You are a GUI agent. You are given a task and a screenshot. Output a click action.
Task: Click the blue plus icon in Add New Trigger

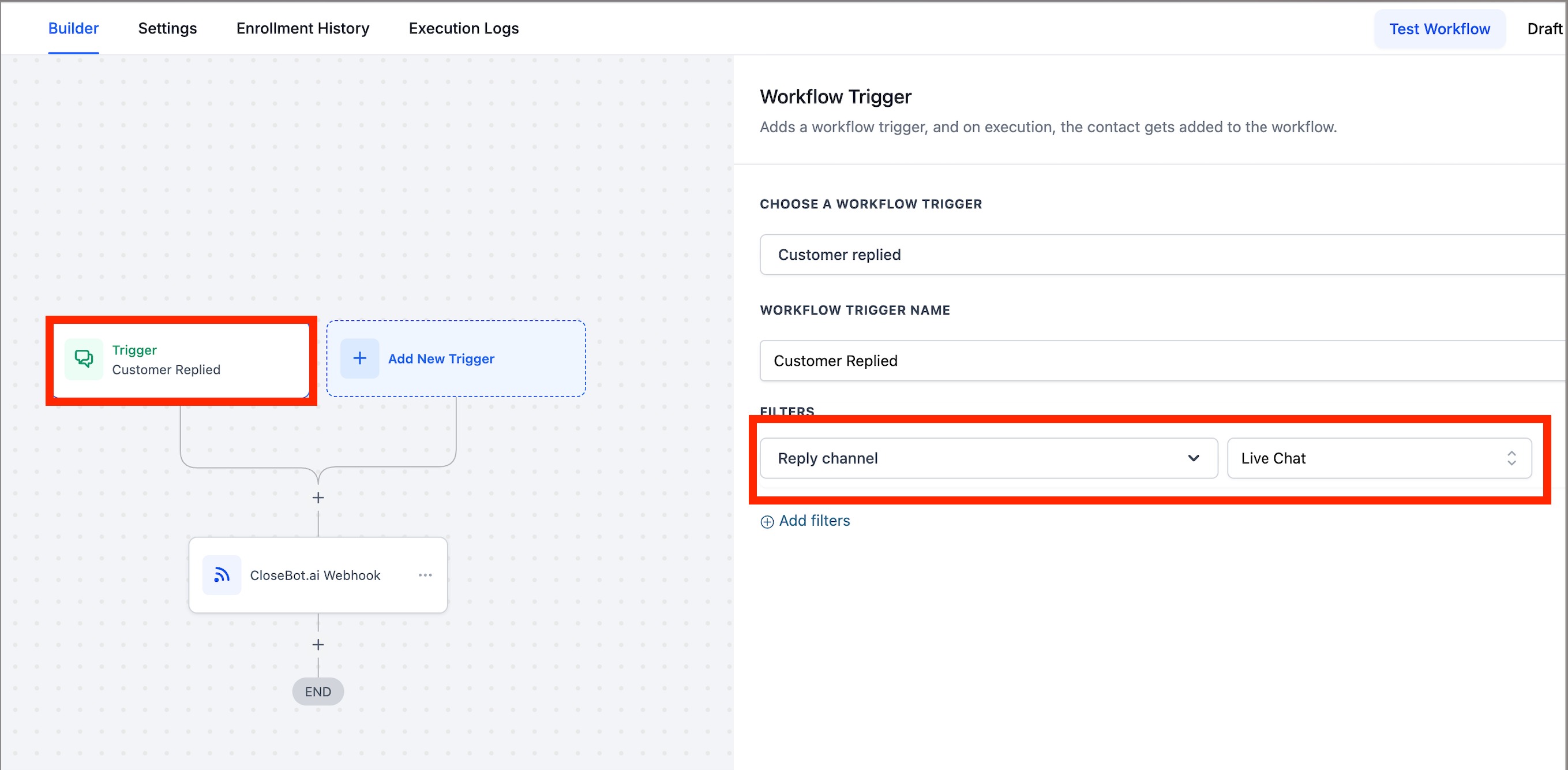360,359
